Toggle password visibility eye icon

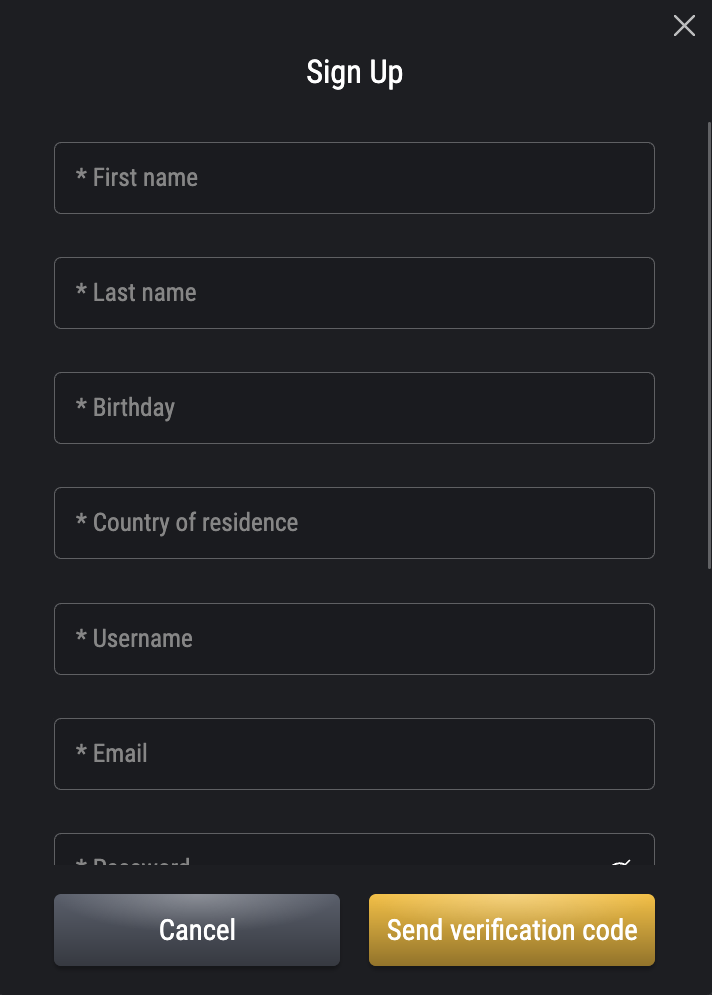point(621,861)
